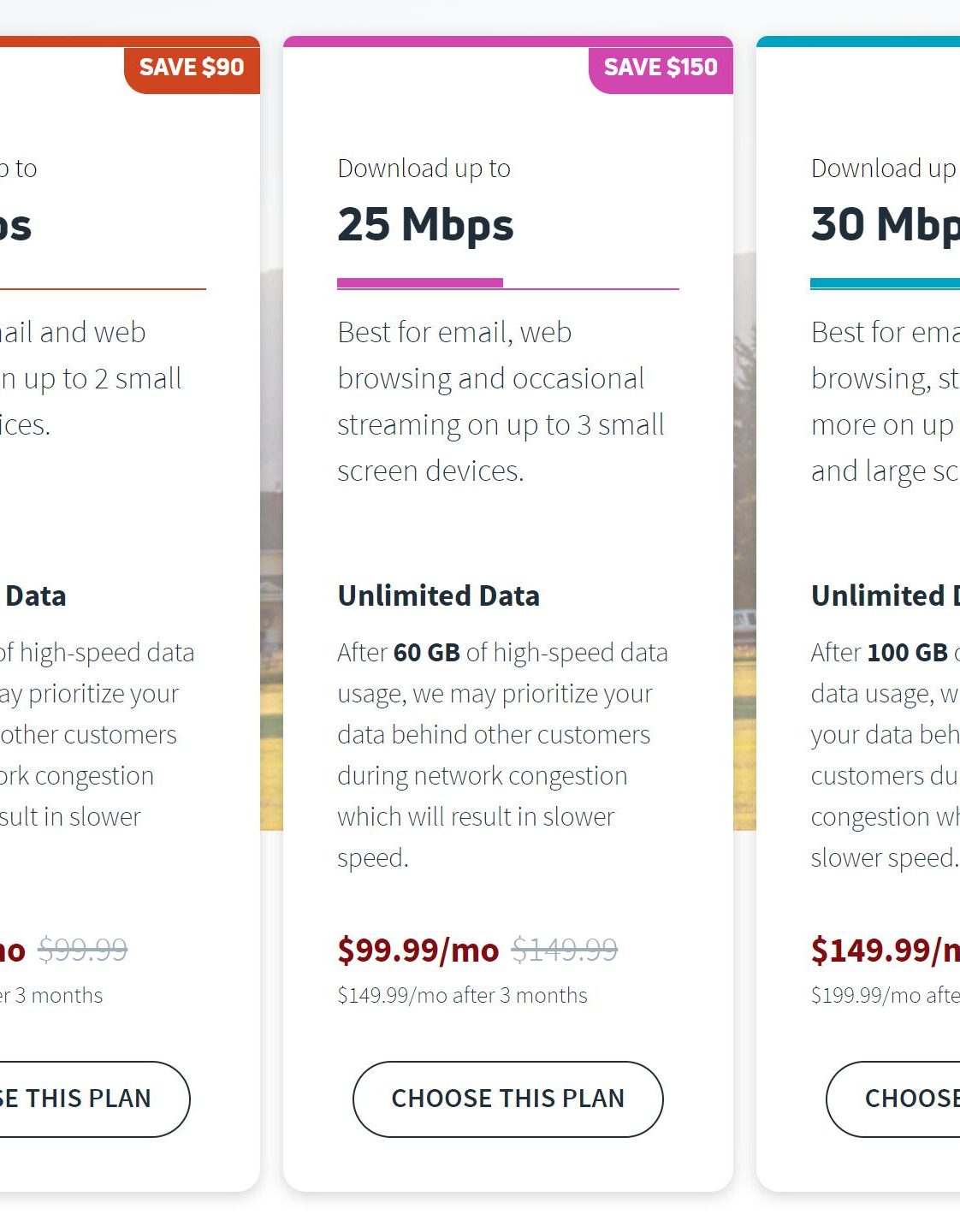Click the teal bar under 30 Mbps

tap(886, 282)
